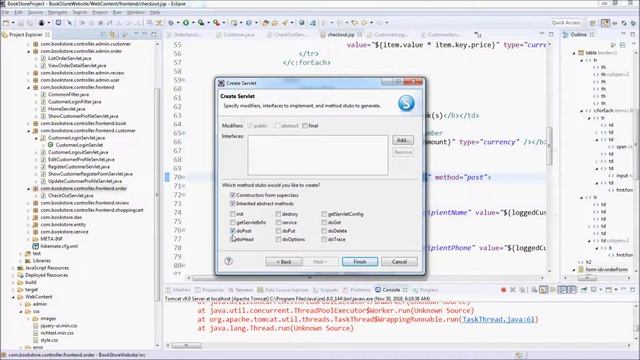Click the Java EE perspective icon at top right
Viewport: 640px width, 360px height.
(605, 23)
